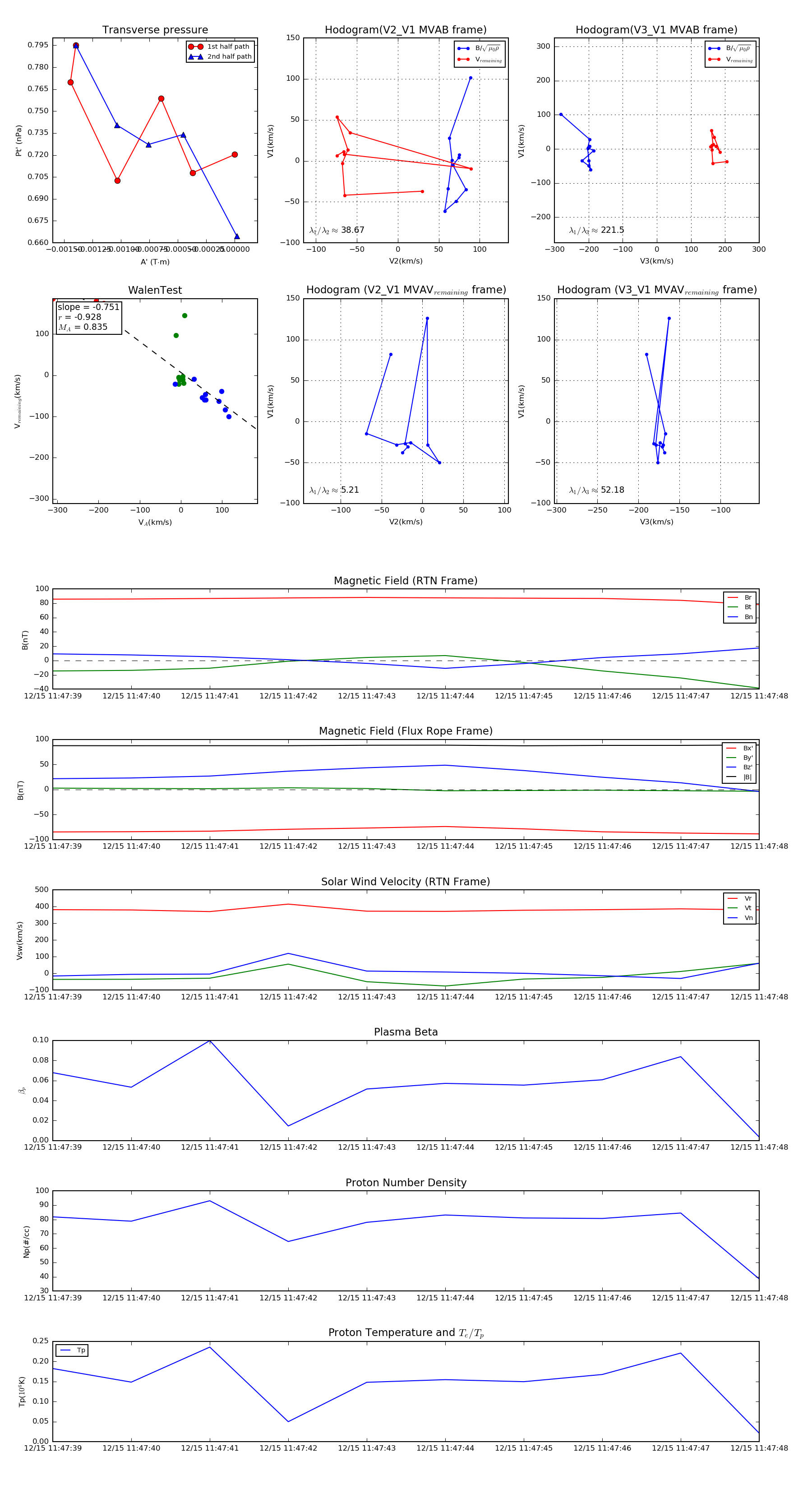Click the 'Br' legend entry
The width and height of the screenshot is (812, 1489).
(740, 598)
